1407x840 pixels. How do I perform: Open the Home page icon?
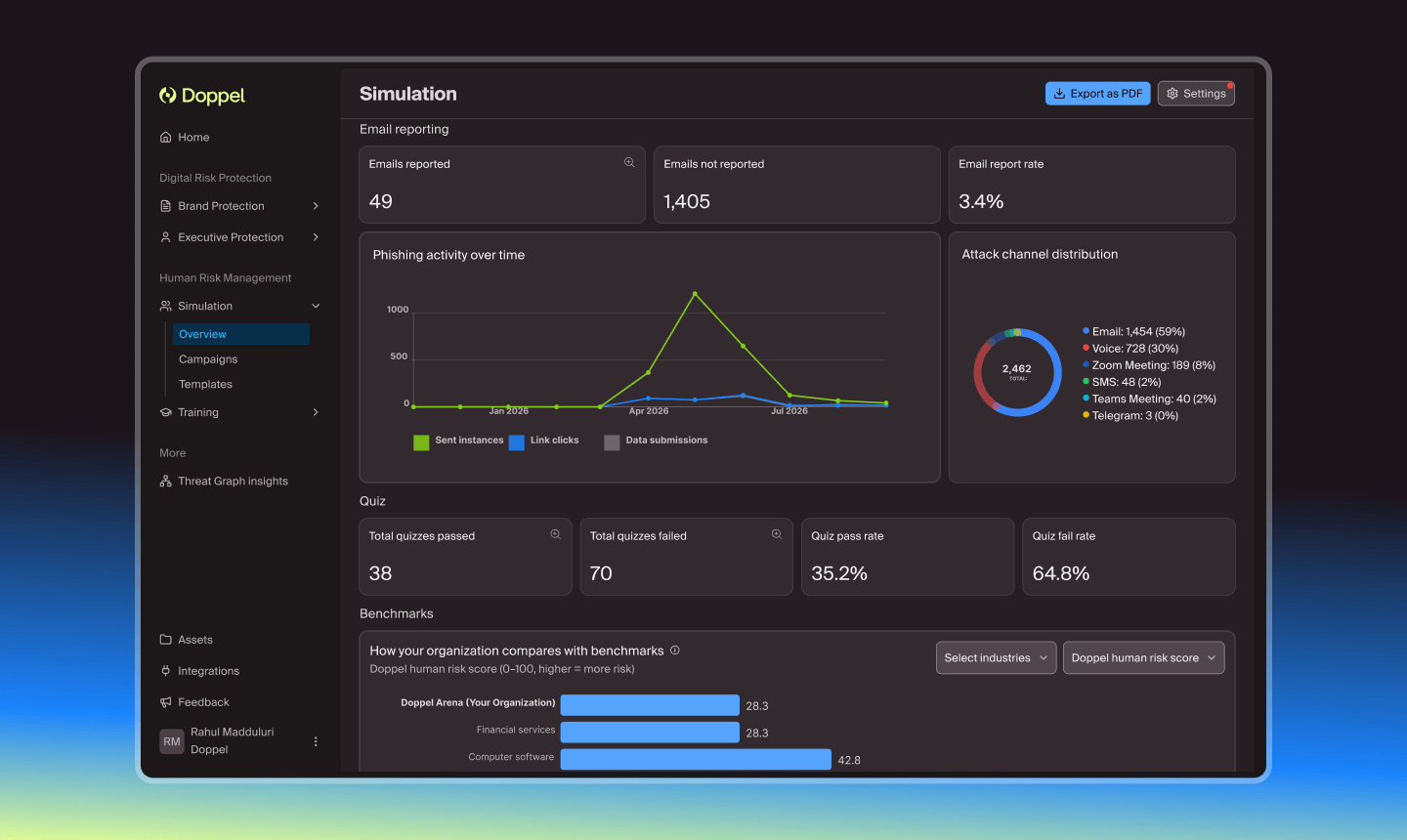point(166,137)
